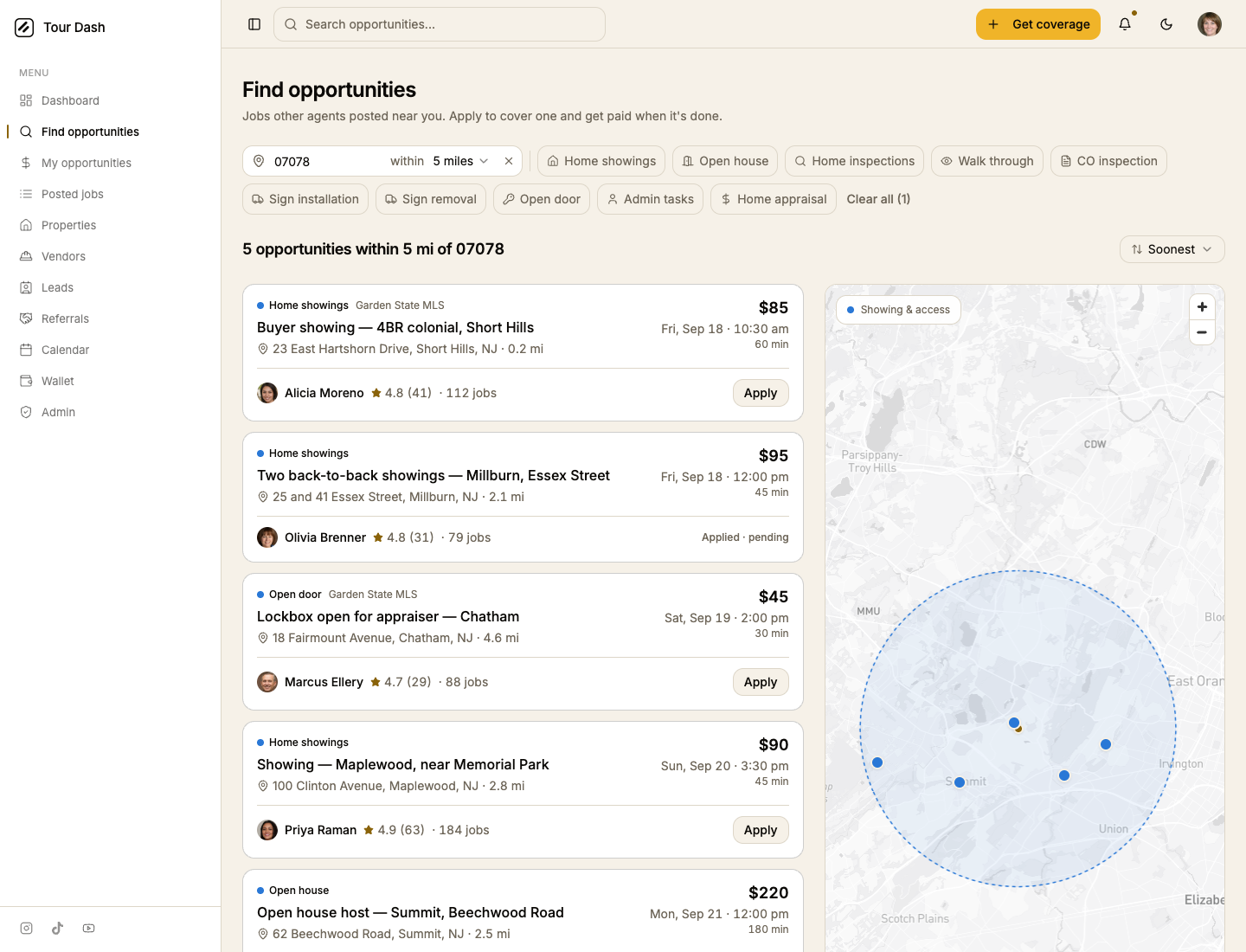The width and height of the screenshot is (1246, 952).
Task: Apply to the Chatham lockbox job
Action: point(761,682)
